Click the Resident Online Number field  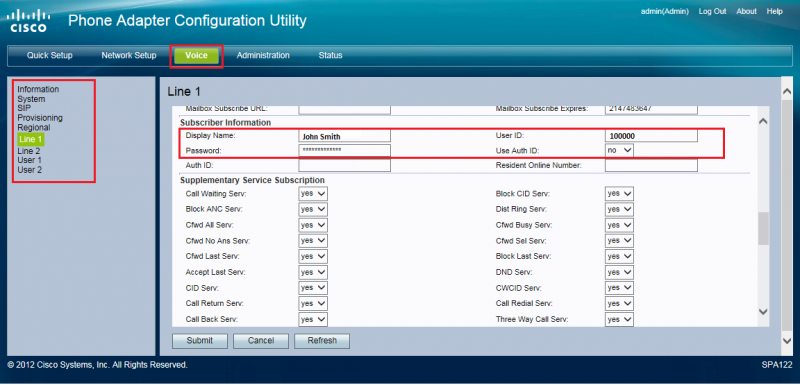tap(651, 165)
